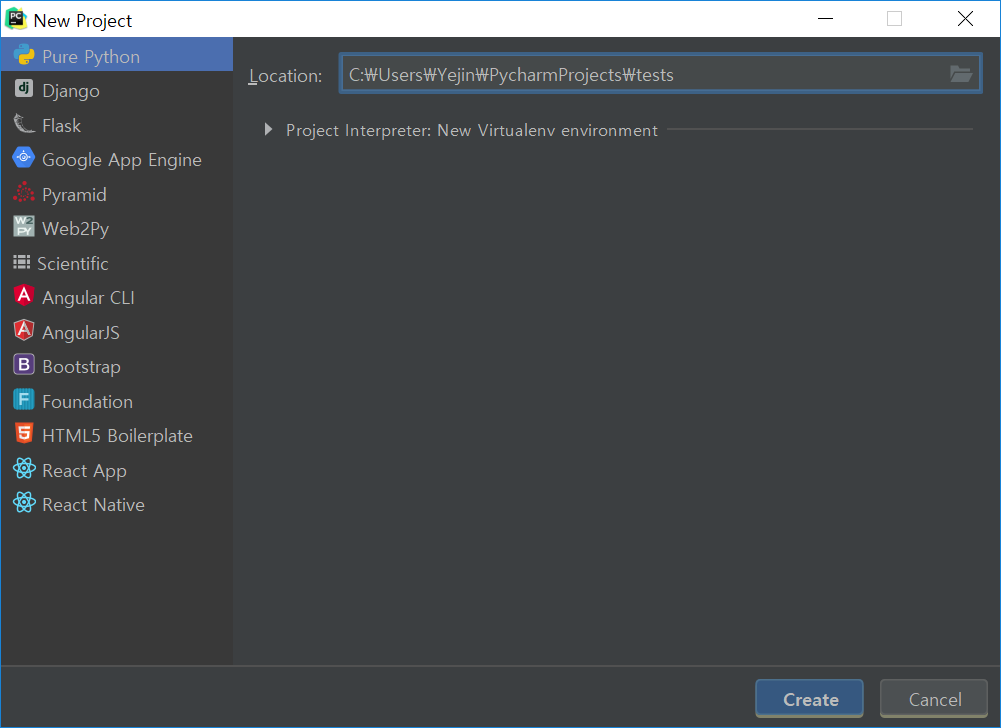The image size is (1001, 728).
Task: Select HTML5 Boilerplate label in list
Action: click(117, 436)
